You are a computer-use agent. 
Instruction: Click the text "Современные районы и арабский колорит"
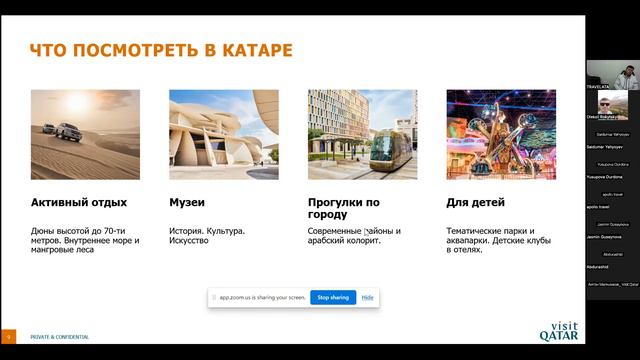(354, 236)
